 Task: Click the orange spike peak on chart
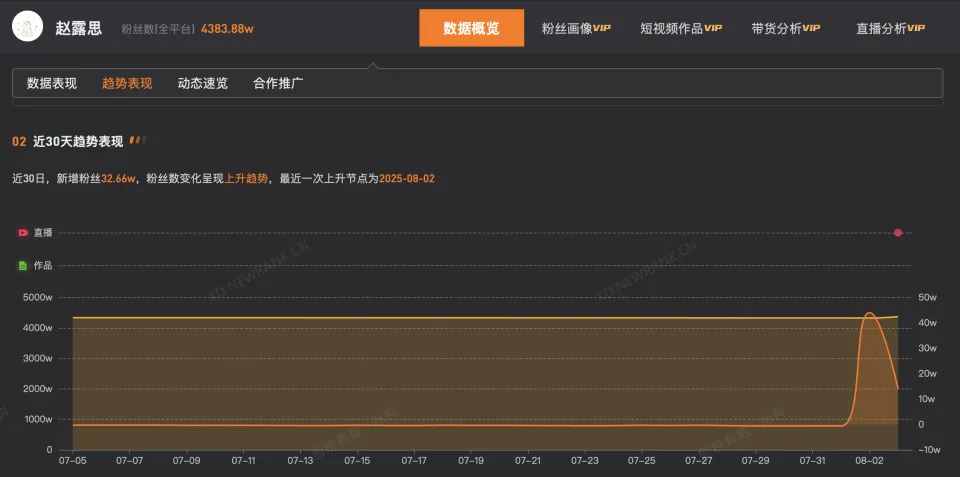coord(869,314)
